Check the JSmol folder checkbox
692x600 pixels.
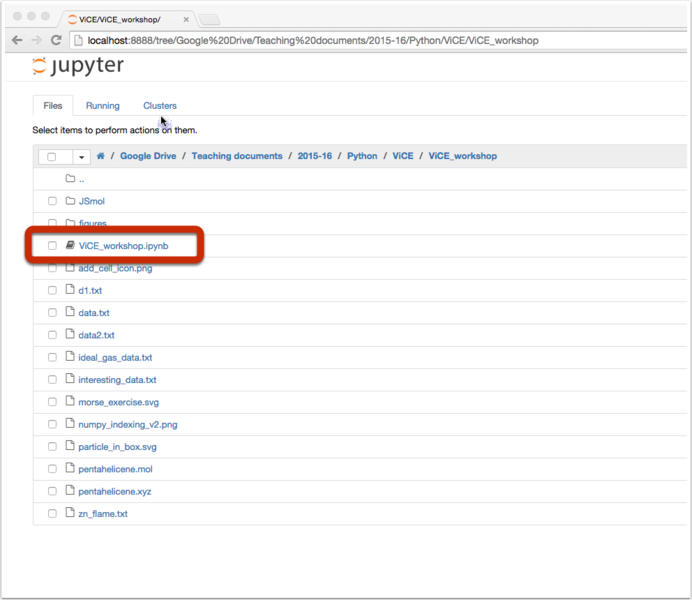click(52, 201)
